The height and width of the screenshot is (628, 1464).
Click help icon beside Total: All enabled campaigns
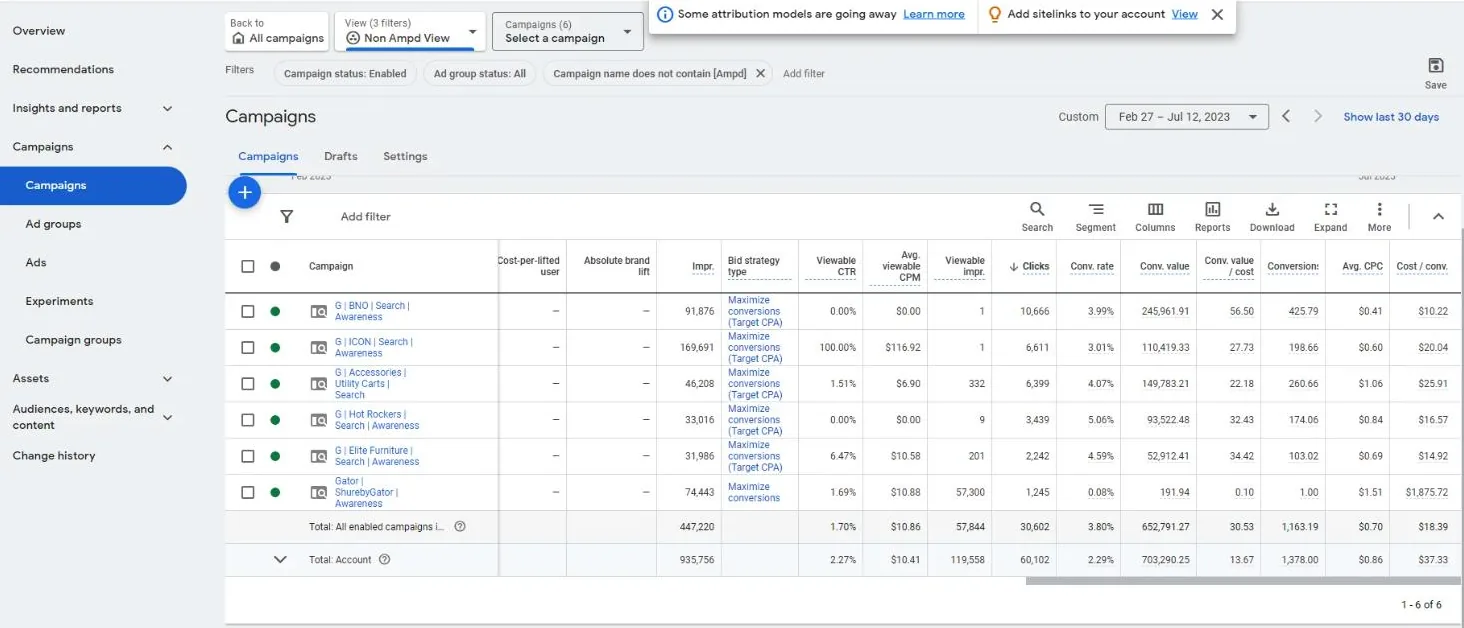[460, 526]
